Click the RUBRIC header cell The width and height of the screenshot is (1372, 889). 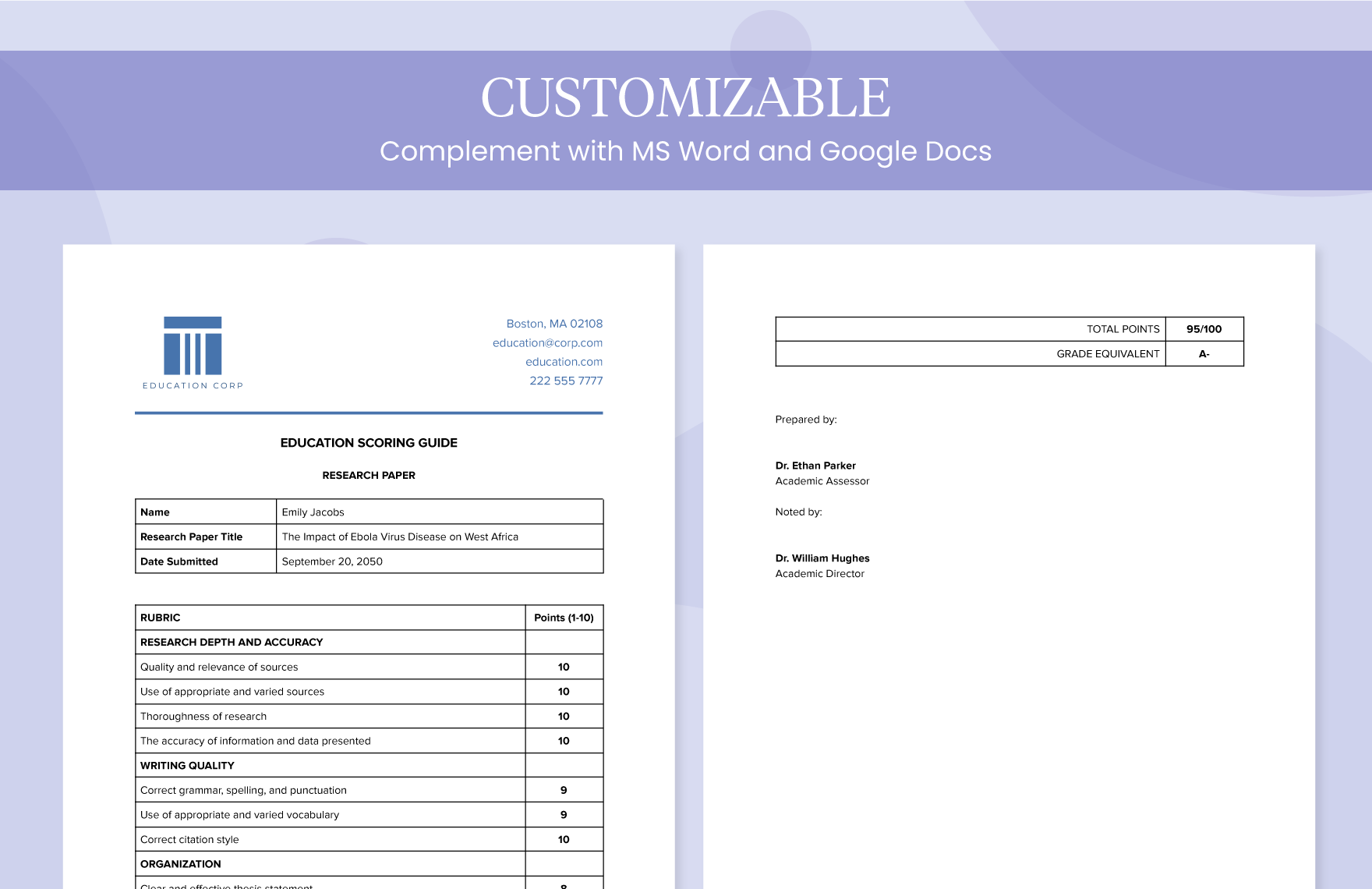(331, 618)
